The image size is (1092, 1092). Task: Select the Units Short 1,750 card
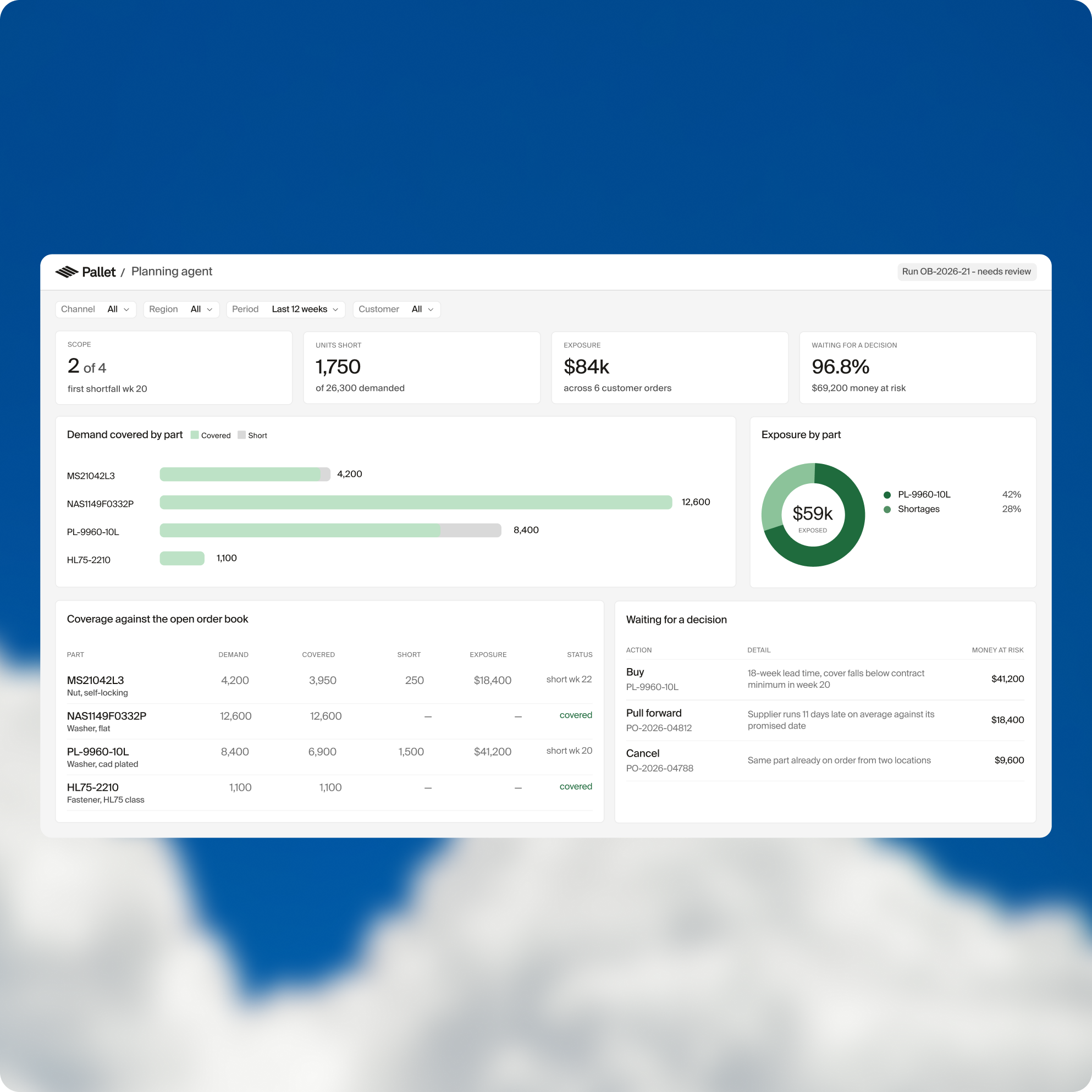(422, 367)
